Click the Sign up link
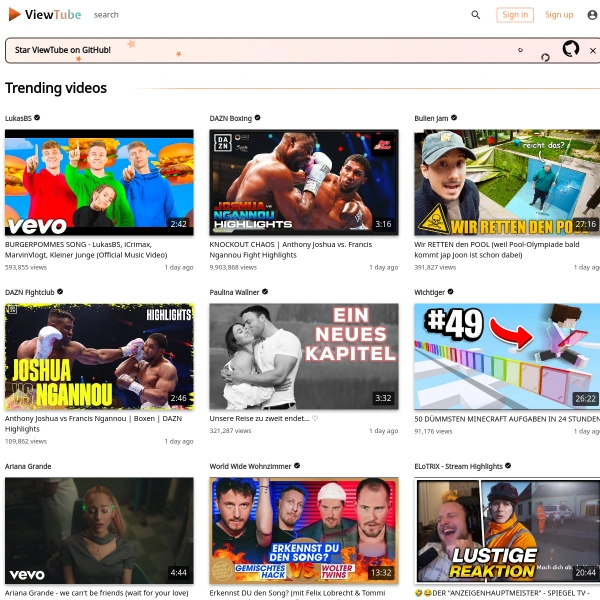The image size is (600, 600). [x=559, y=15]
